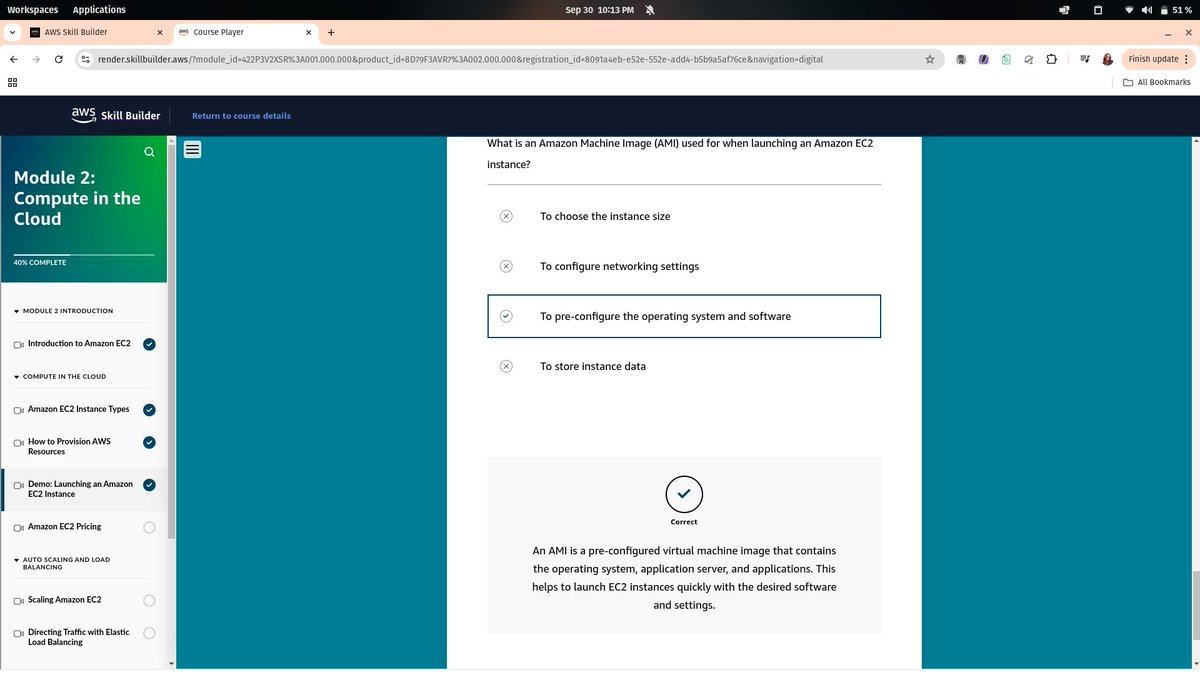
Task: Click the gray spider extension icon
Action: pos(961,59)
